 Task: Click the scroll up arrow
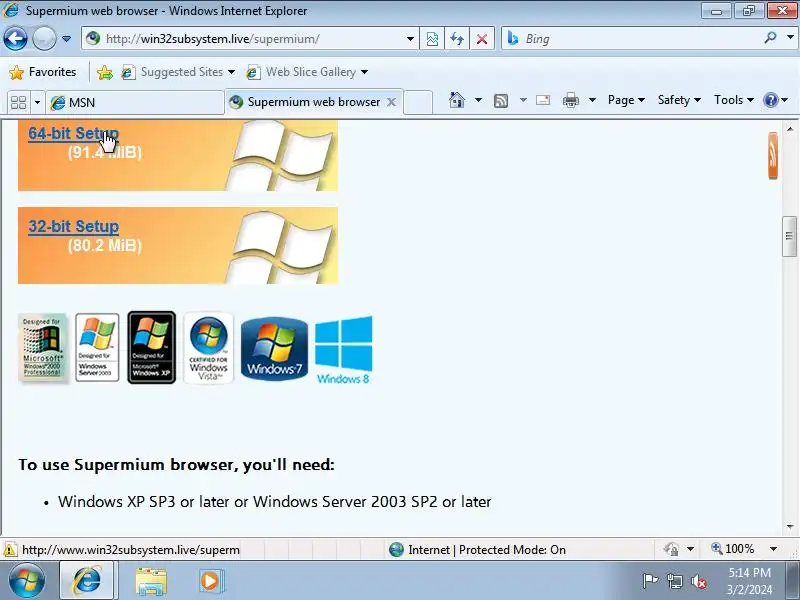[790, 128]
